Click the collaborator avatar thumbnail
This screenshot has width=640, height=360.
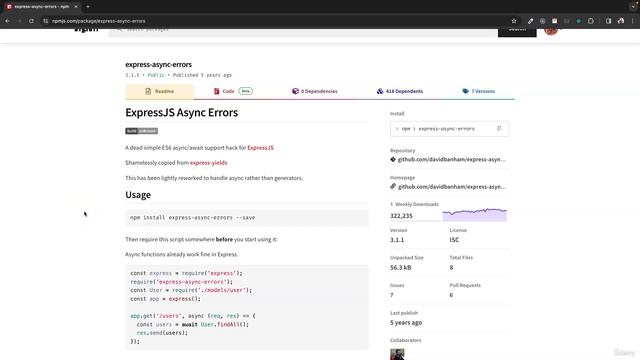[397, 354]
